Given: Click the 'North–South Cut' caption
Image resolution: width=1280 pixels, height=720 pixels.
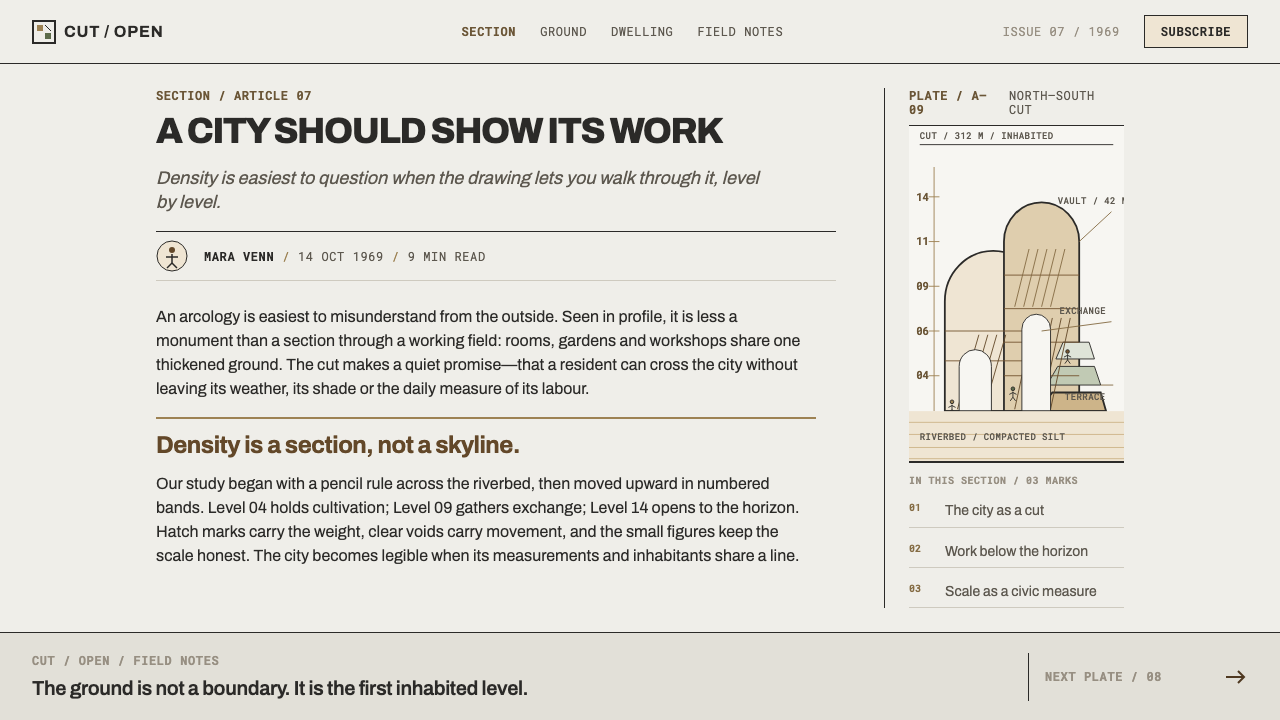Looking at the screenshot, I should click(1052, 103).
